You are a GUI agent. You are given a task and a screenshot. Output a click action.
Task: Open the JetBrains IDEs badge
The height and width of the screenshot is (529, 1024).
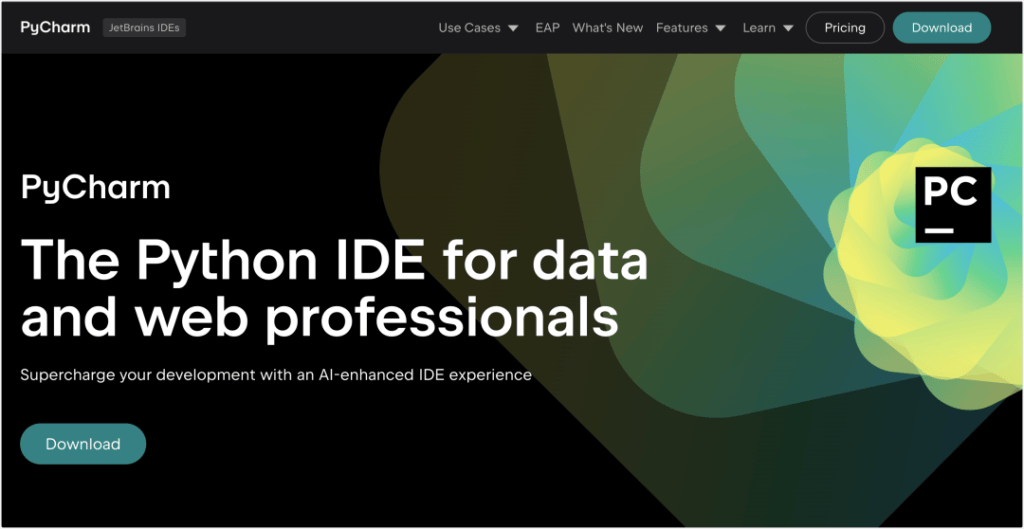(x=144, y=28)
